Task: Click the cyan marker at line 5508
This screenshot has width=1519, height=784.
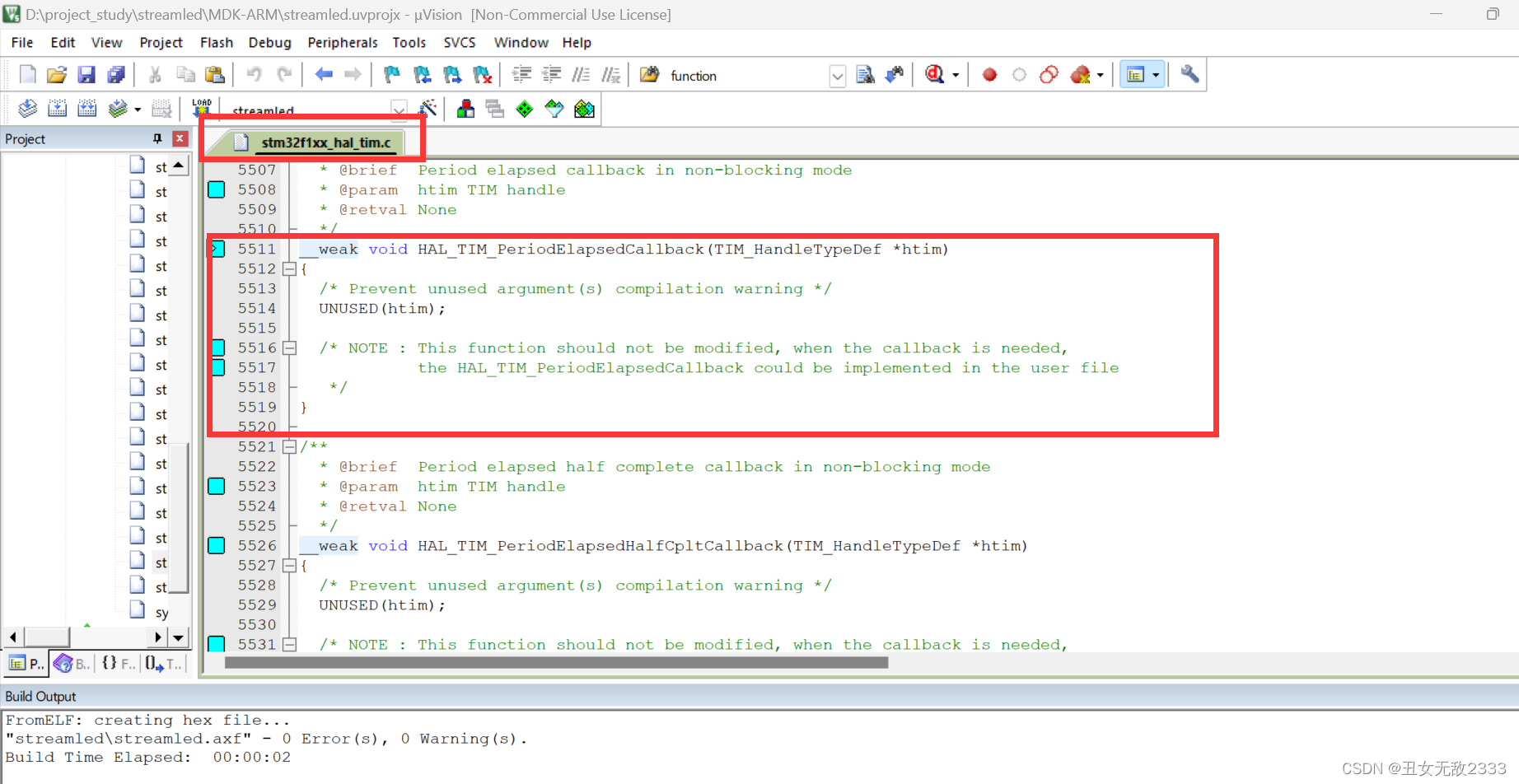Action: pyautogui.click(x=217, y=189)
